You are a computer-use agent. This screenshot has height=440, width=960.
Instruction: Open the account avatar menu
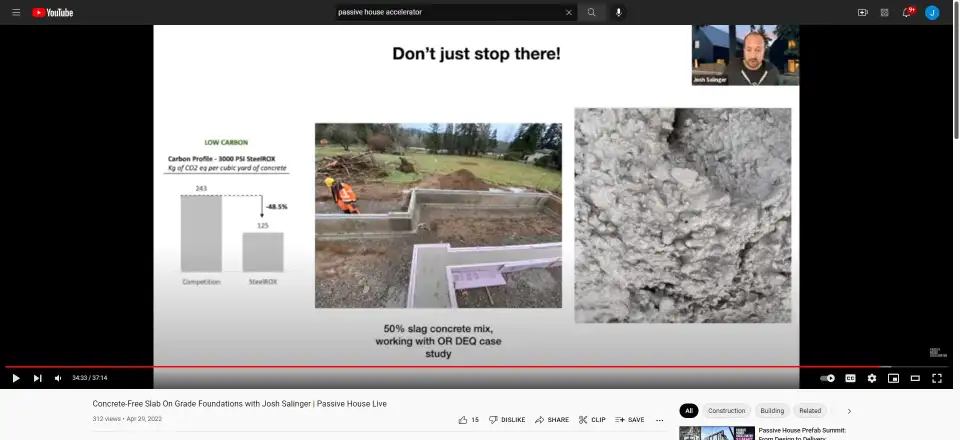point(932,12)
